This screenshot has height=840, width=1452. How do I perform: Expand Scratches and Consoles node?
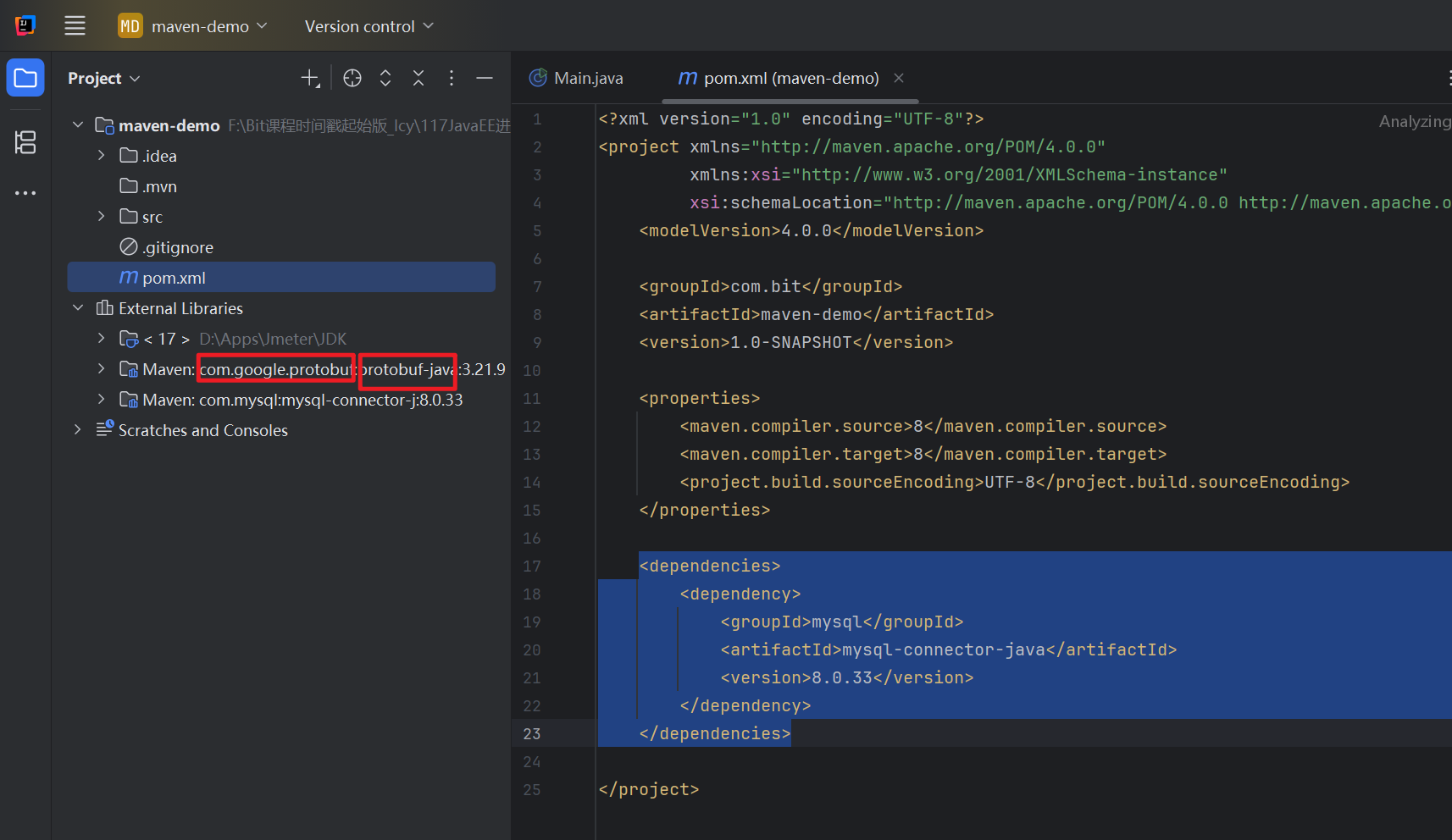point(78,429)
